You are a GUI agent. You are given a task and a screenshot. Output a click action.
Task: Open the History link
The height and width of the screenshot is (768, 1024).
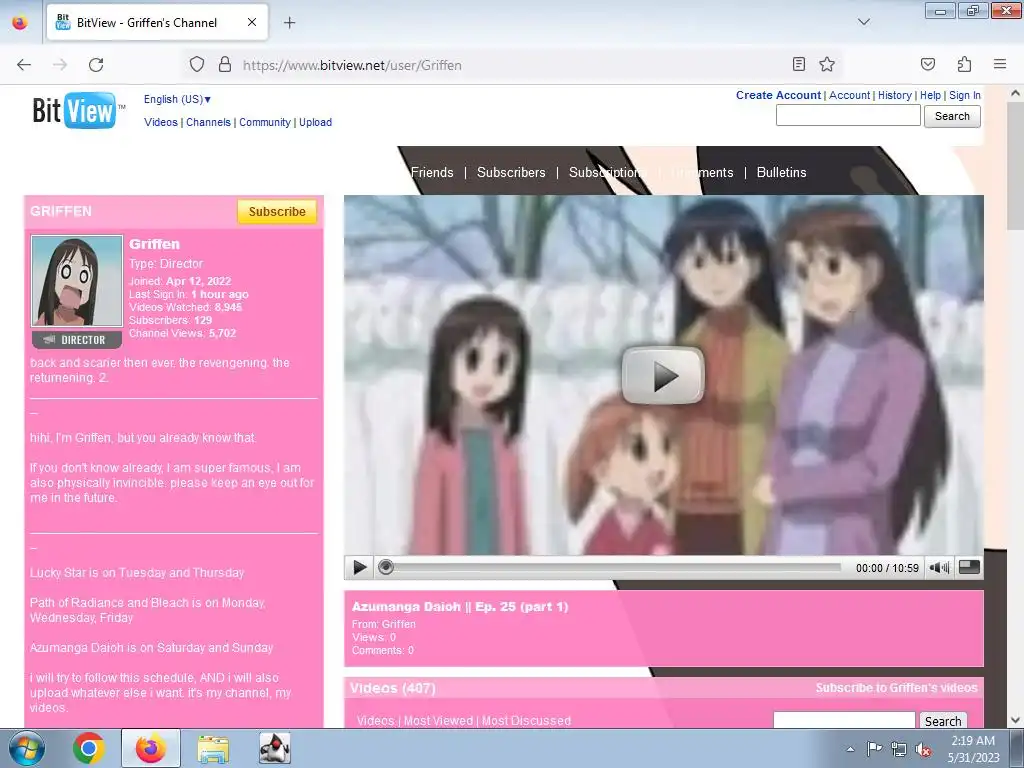click(x=895, y=95)
